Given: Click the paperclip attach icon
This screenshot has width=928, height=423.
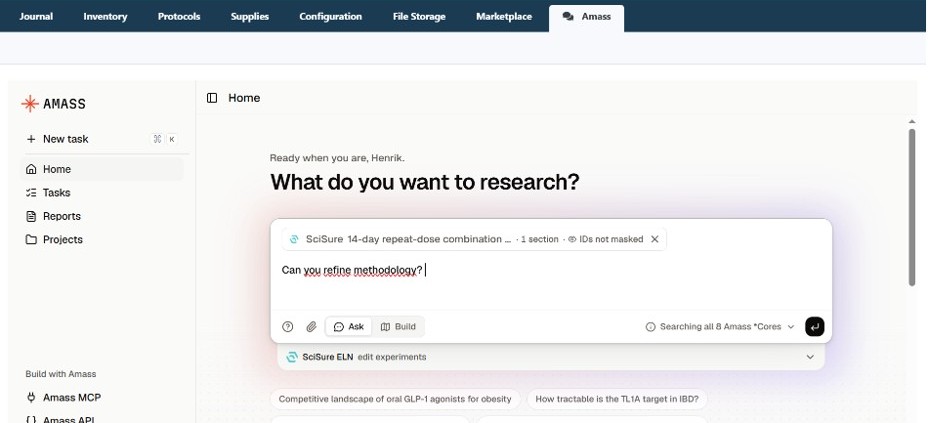Looking at the screenshot, I should pyautogui.click(x=311, y=327).
